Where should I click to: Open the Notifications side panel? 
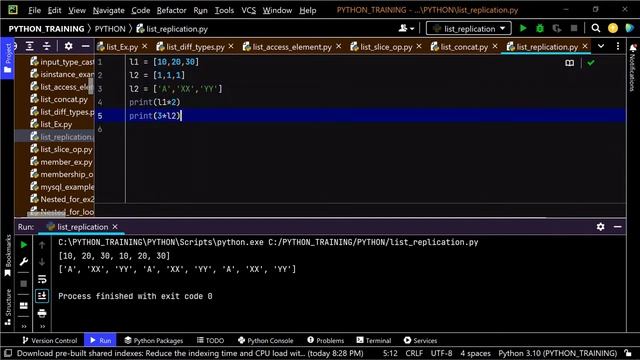point(633,68)
